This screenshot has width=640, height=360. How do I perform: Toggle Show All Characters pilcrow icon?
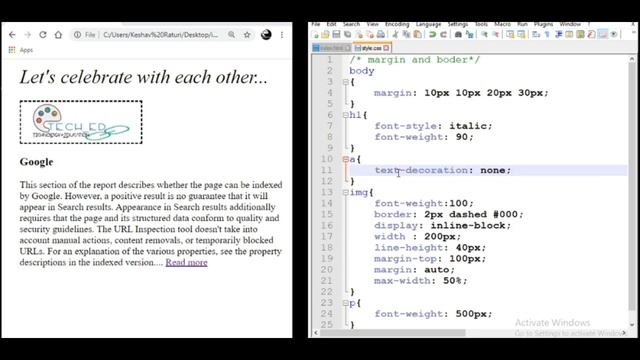click(547, 35)
